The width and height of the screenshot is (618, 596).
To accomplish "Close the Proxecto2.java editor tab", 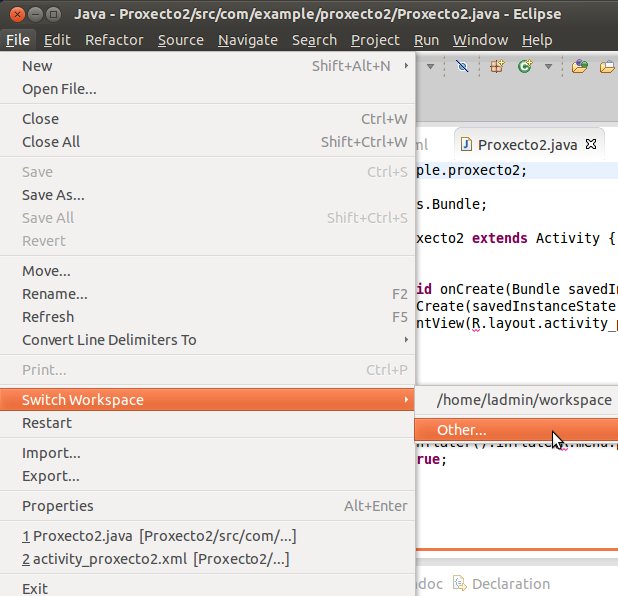I will 591,144.
